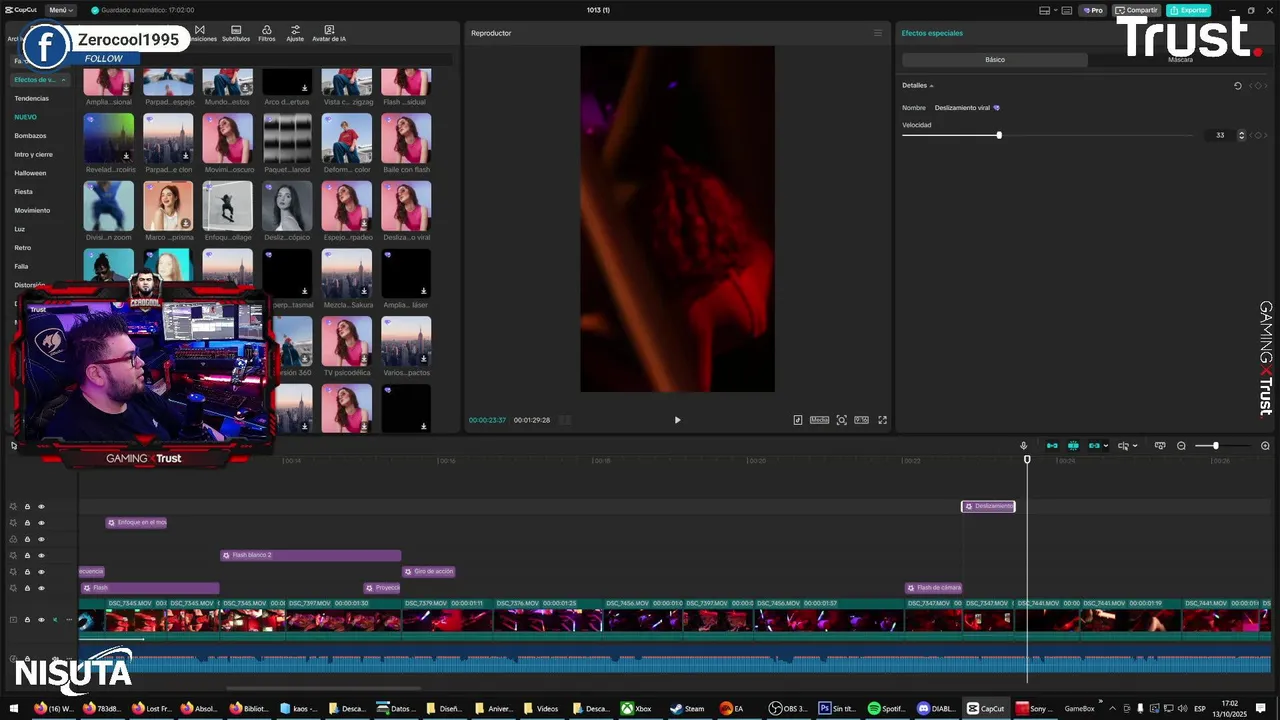Select the TV psicodélica effect thumbnail
Screen dimensions: 1280x720
[346, 341]
